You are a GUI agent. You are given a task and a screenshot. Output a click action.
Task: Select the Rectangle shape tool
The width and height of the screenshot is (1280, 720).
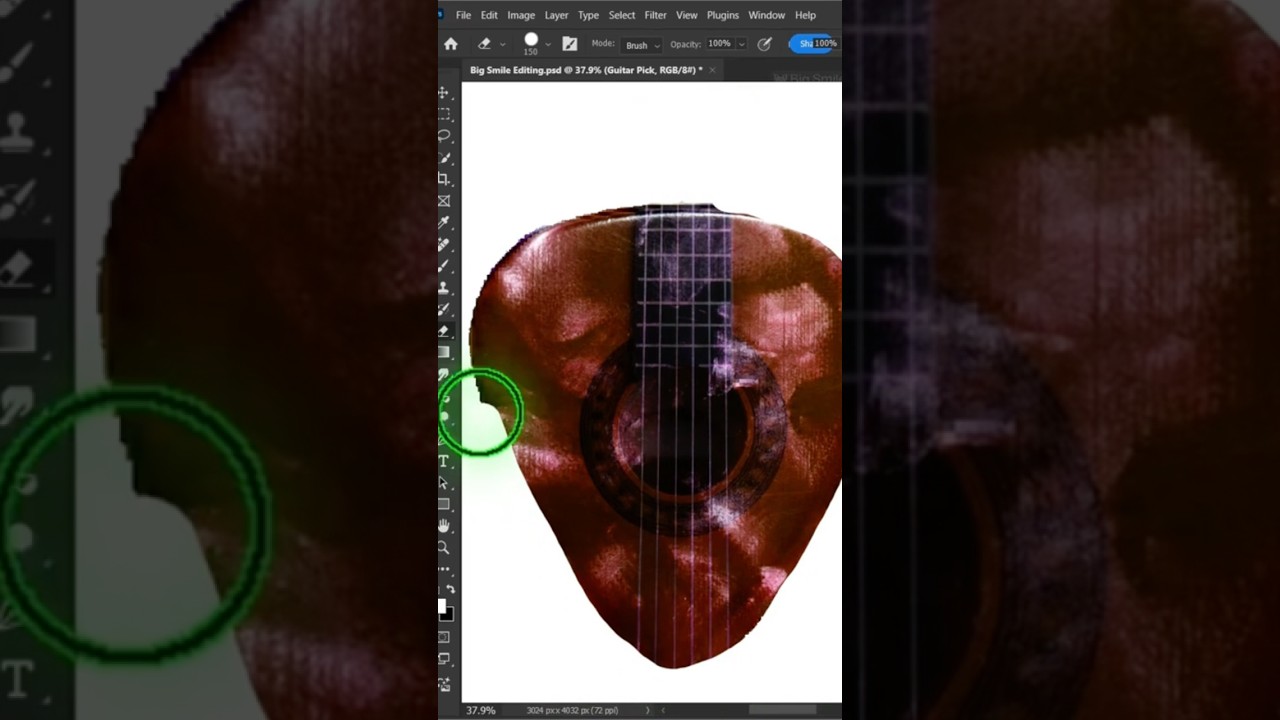[x=444, y=504]
